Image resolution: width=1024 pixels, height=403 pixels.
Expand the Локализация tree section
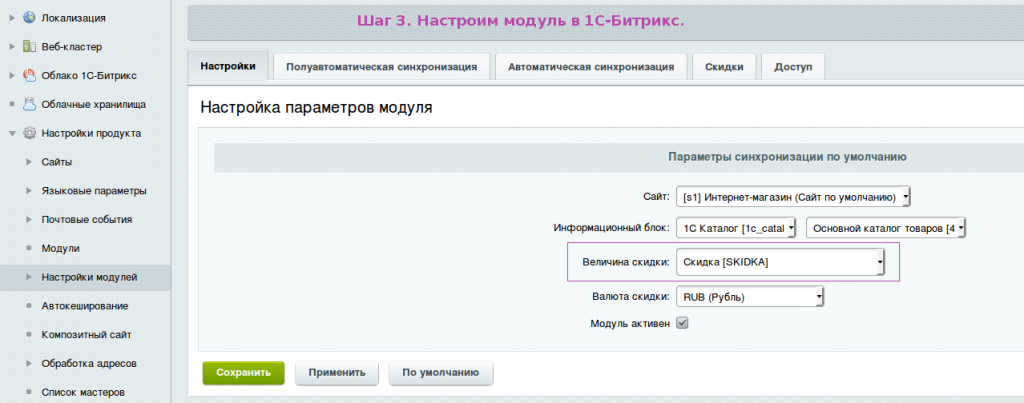point(12,18)
